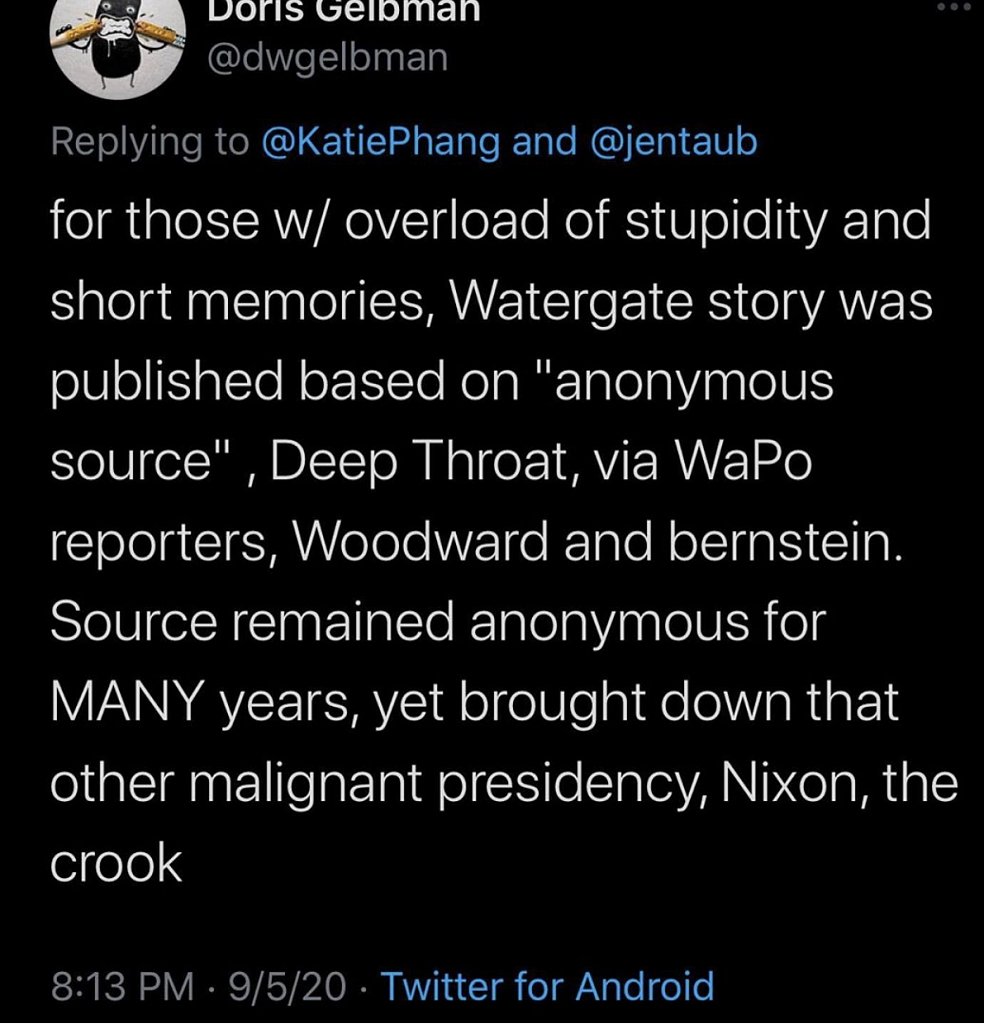This screenshot has width=984, height=1024.
Task: Click the 9/5/20 date
Action: 287,986
